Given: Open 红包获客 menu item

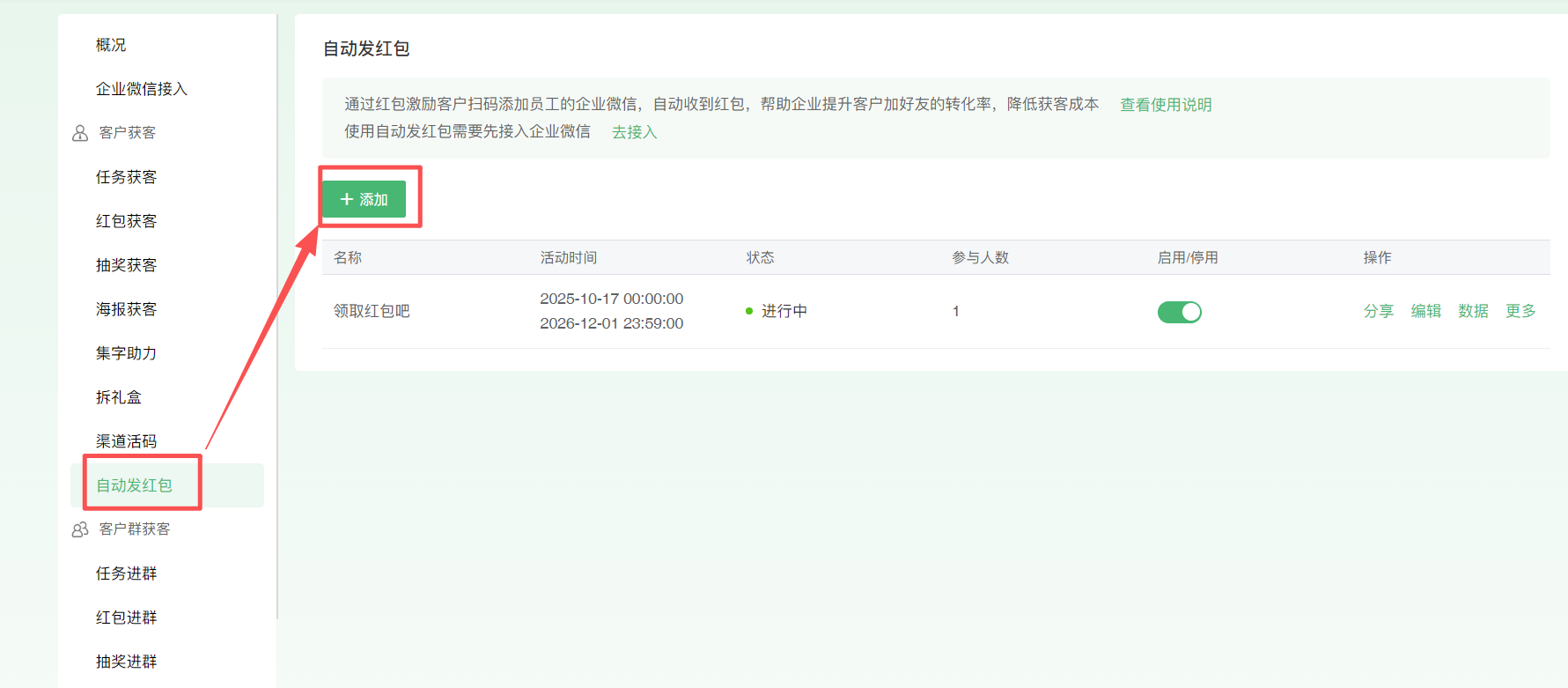Looking at the screenshot, I should 126,221.
